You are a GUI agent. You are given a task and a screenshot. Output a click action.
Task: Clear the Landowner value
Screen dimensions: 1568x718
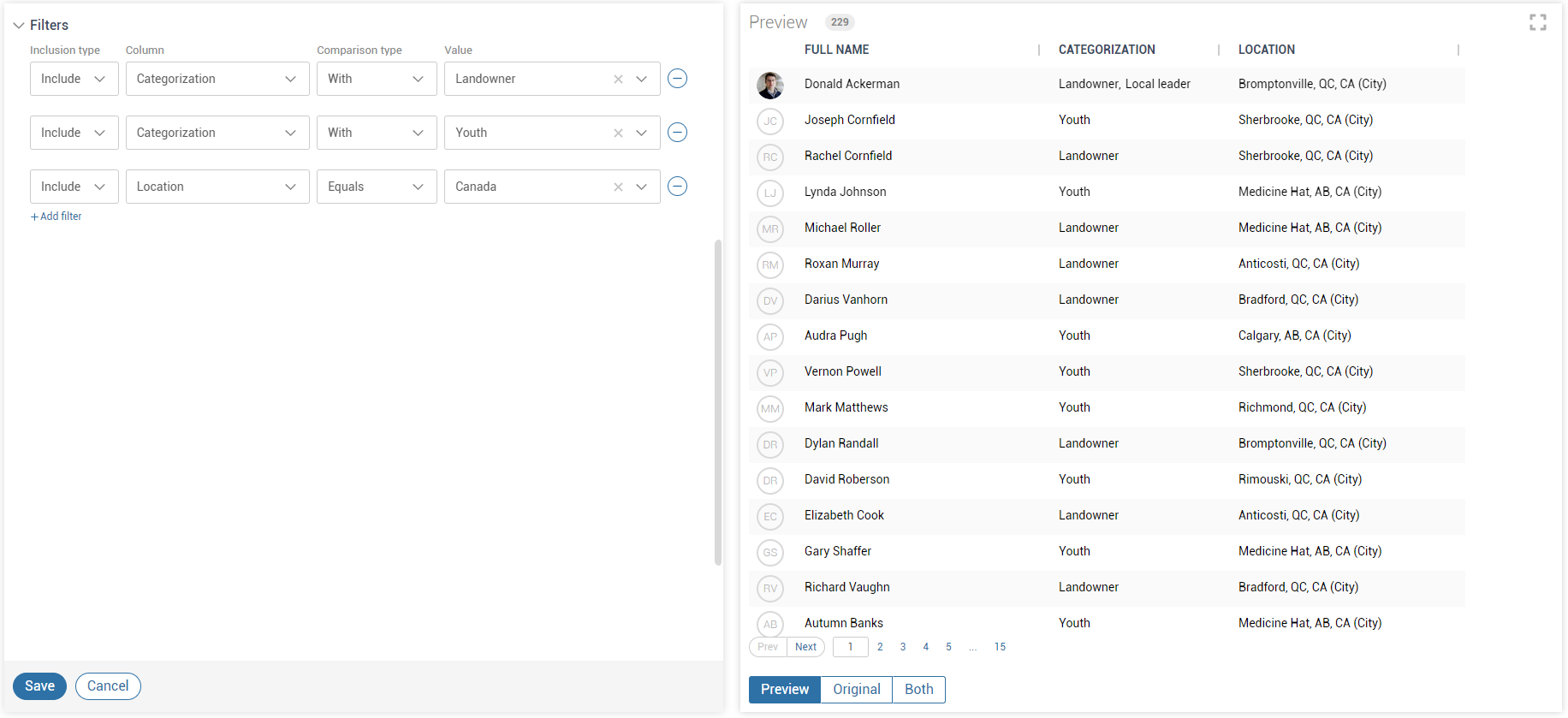[x=618, y=79]
